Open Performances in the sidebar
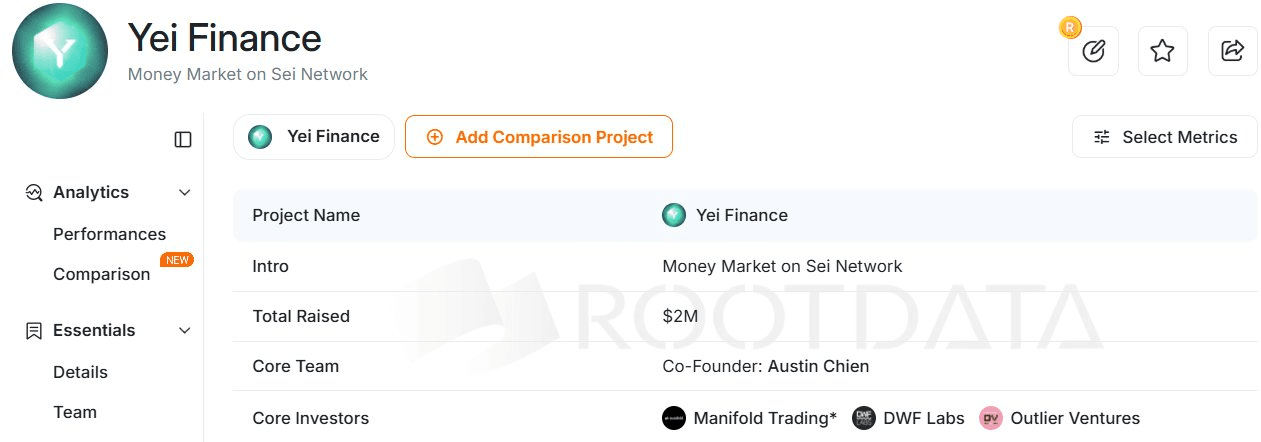Screen dimensions: 1261x442 tap(109, 234)
